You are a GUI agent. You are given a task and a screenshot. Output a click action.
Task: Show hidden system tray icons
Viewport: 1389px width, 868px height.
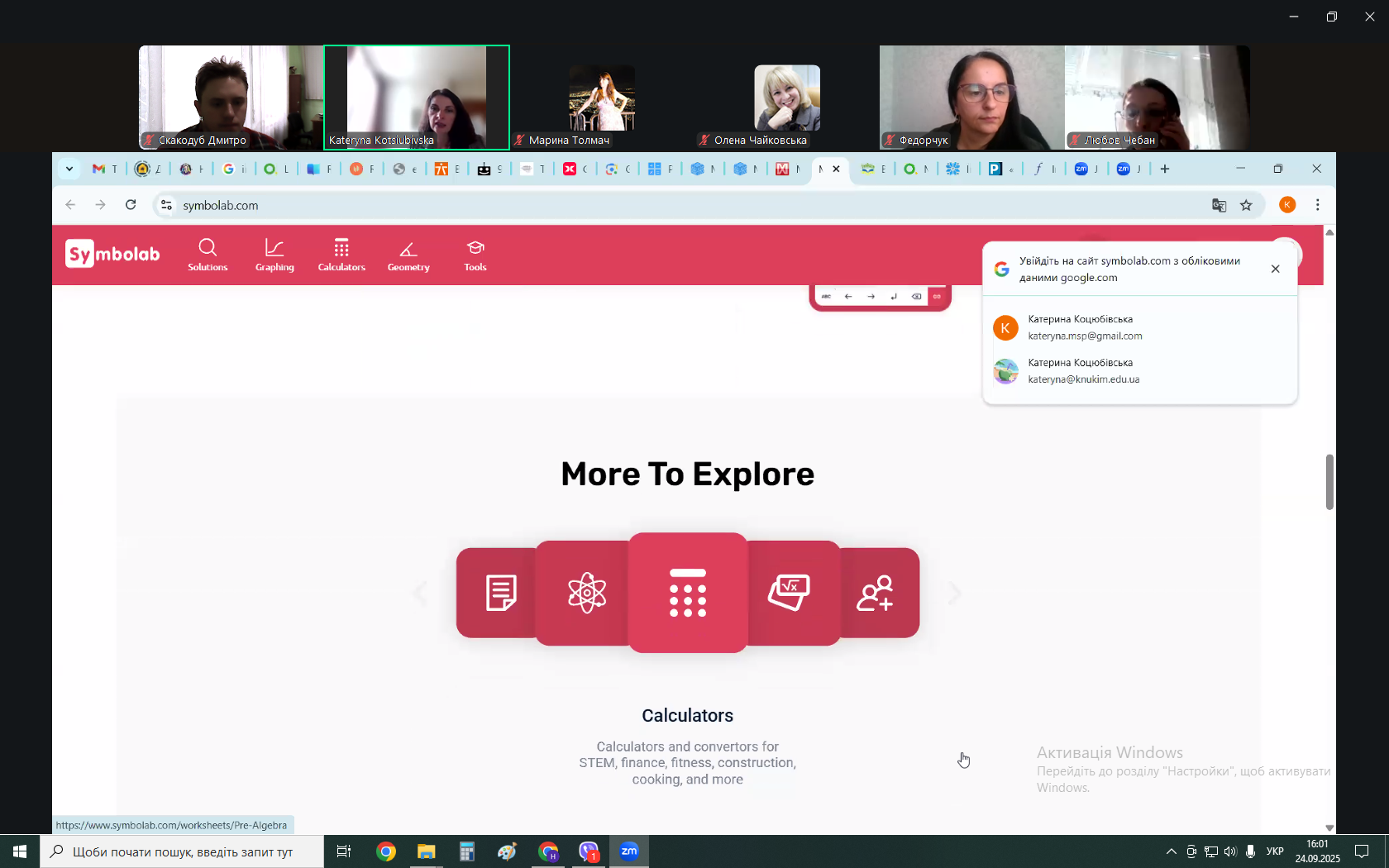tap(1171, 851)
